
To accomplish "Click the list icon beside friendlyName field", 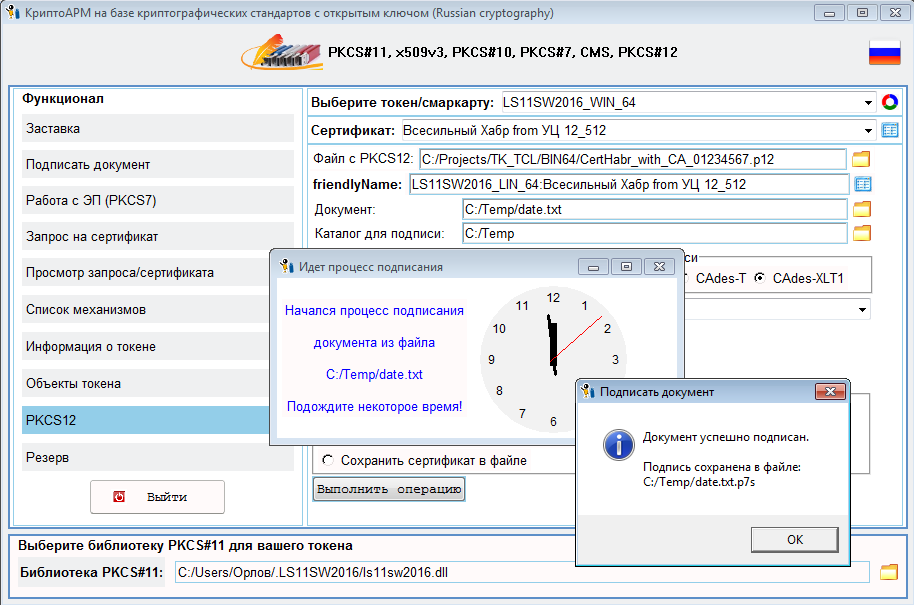I will 863,184.
